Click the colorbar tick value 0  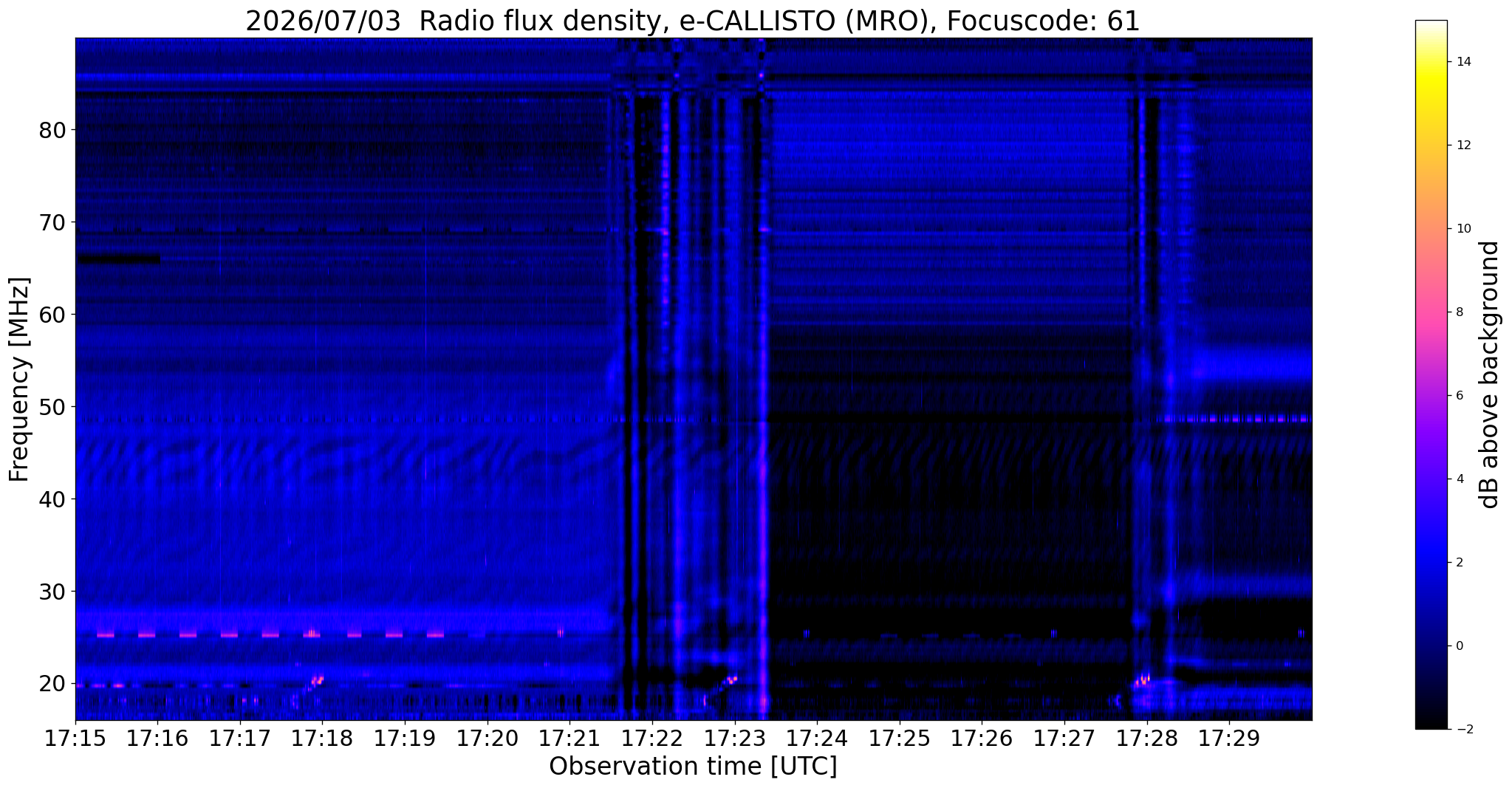pyautogui.click(x=1459, y=645)
